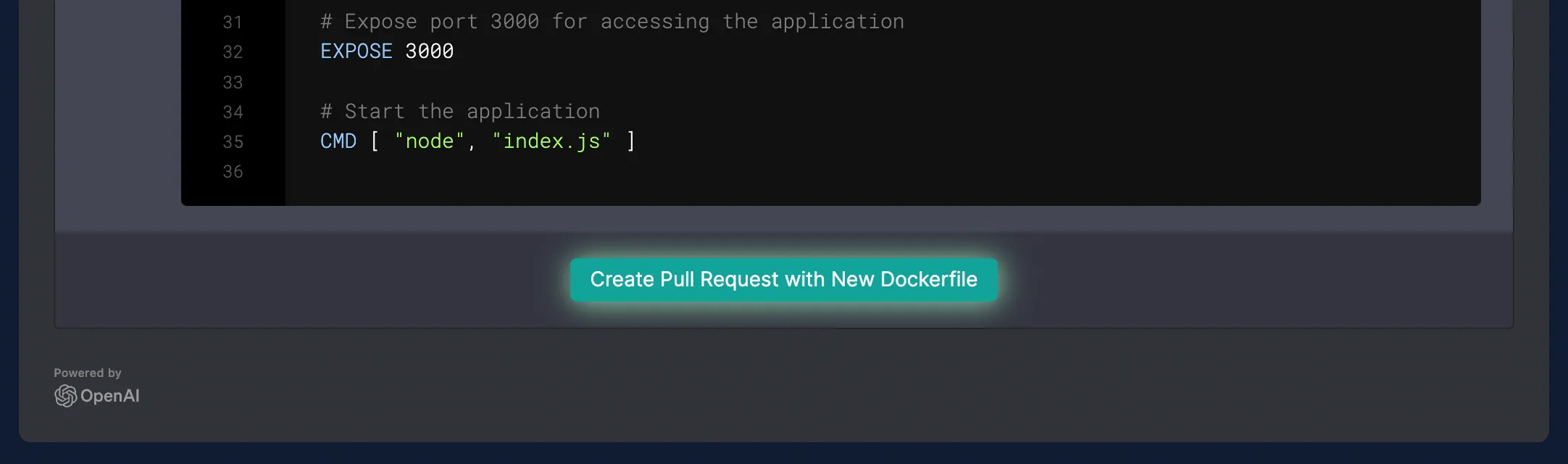Viewport: 1568px width, 464px height.
Task: Click the "index.js" string in CMD line
Action: click(x=551, y=141)
